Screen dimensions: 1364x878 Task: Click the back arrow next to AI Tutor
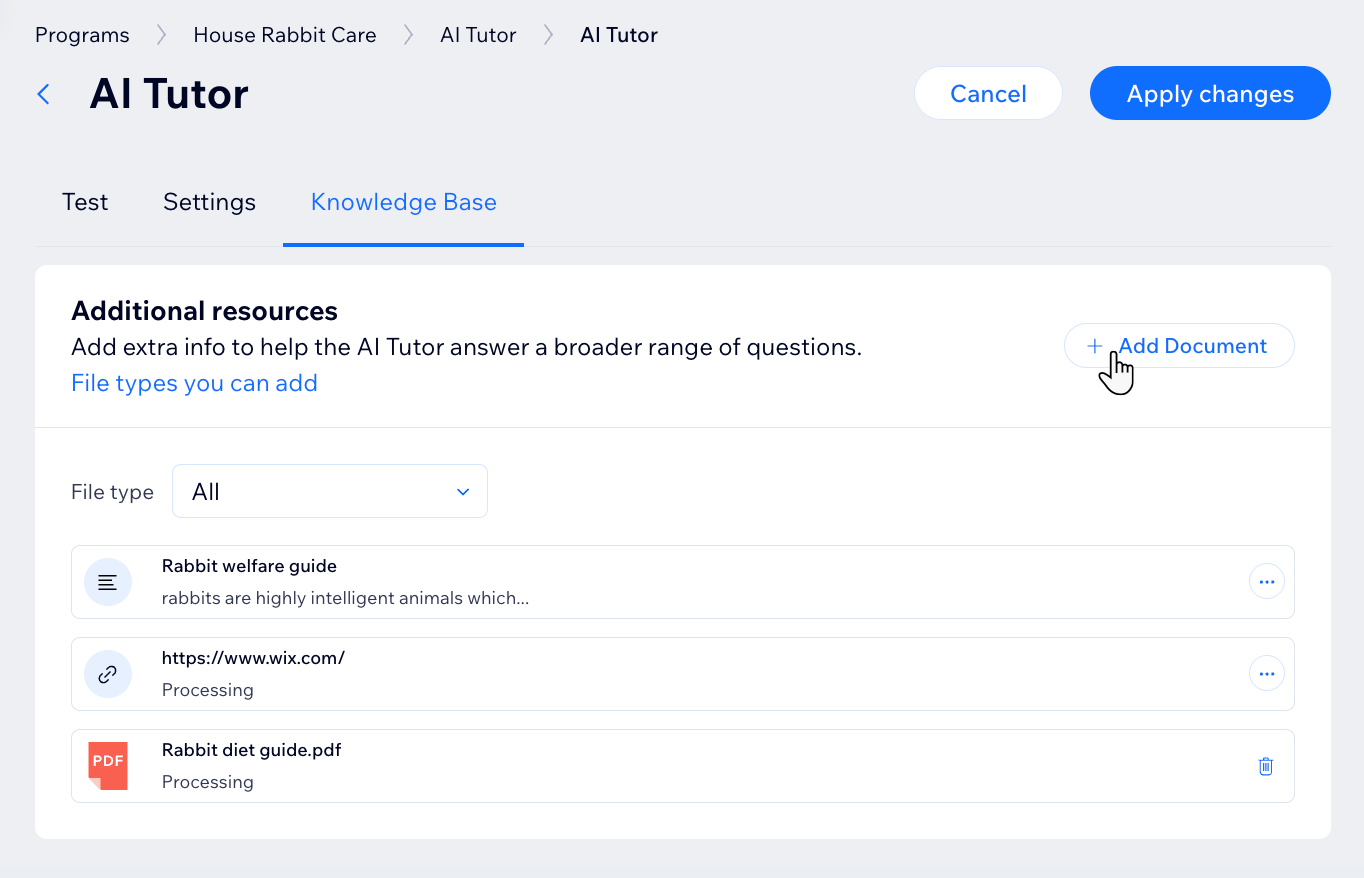pos(42,93)
